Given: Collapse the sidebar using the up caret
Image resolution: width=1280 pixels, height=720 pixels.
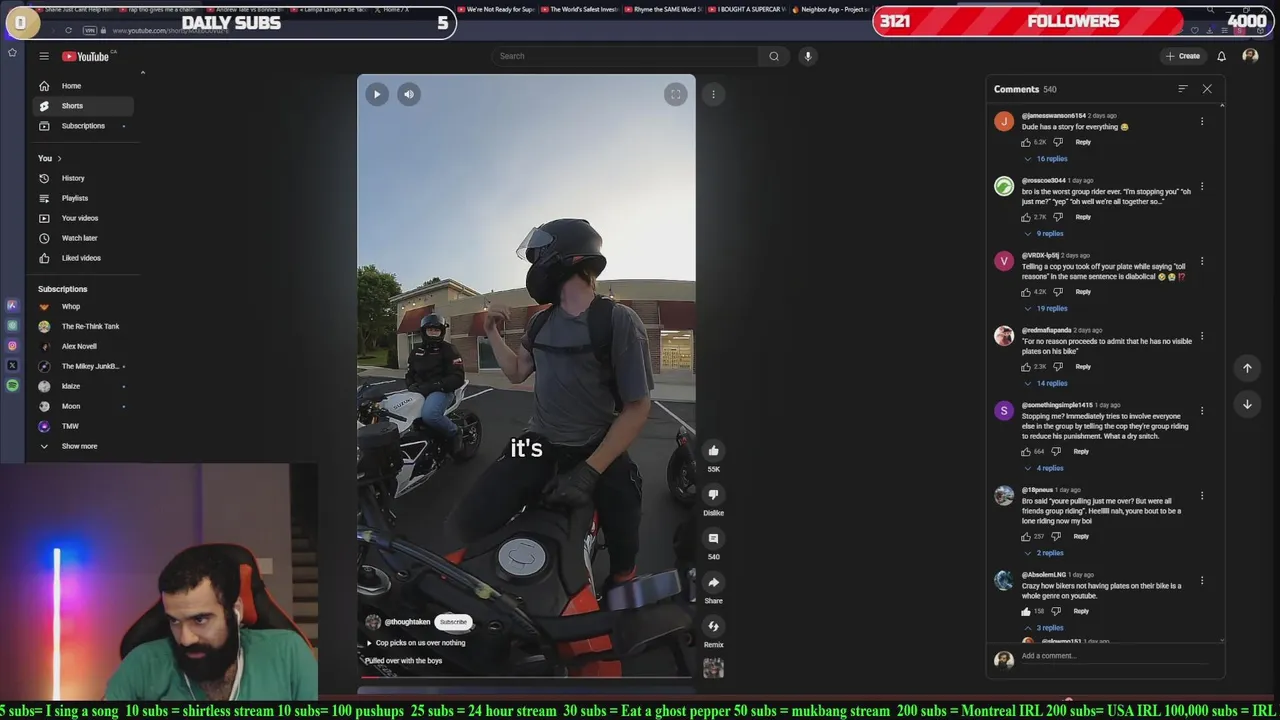Looking at the screenshot, I should tap(142, 73).
